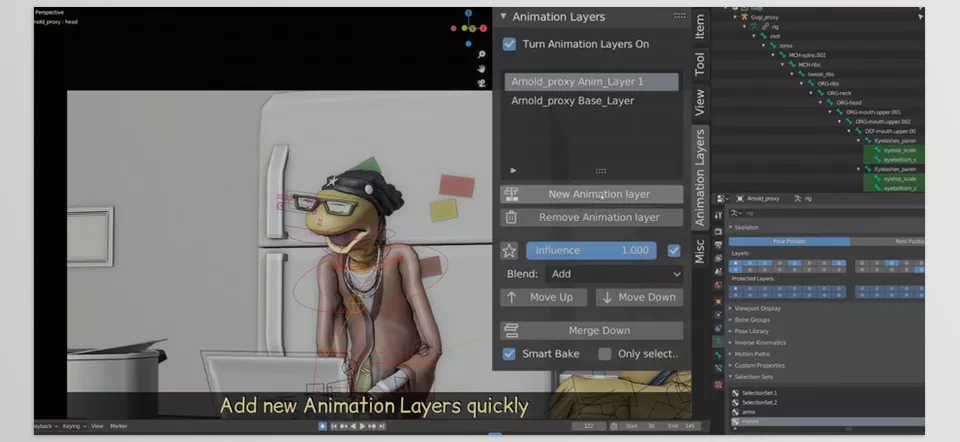Open the Object Data armature properties tab

tap(718, 342)
